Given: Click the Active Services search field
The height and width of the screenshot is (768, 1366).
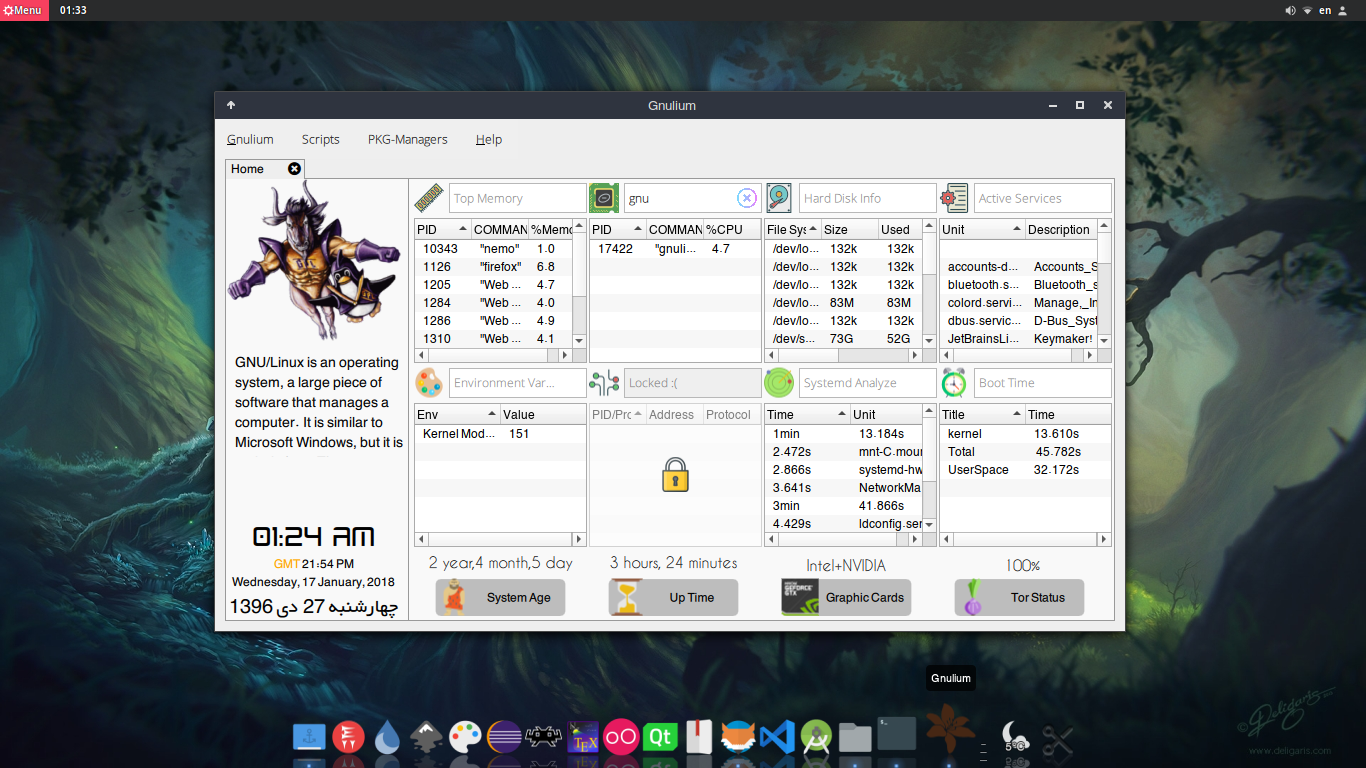Looking at the screenshot, I should [x=1043, y=198].
